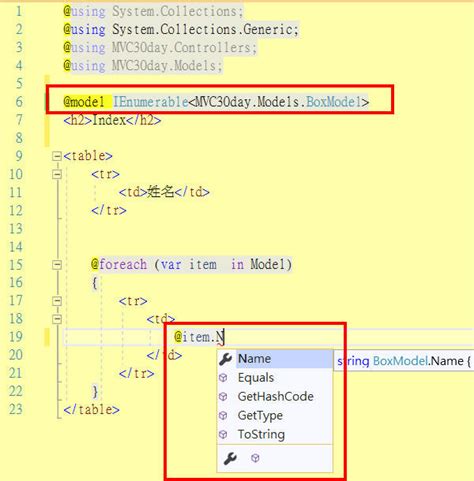Click the cube icon beside ToString
The width and height of the screenshot is (474, 481).
[223, 434]
